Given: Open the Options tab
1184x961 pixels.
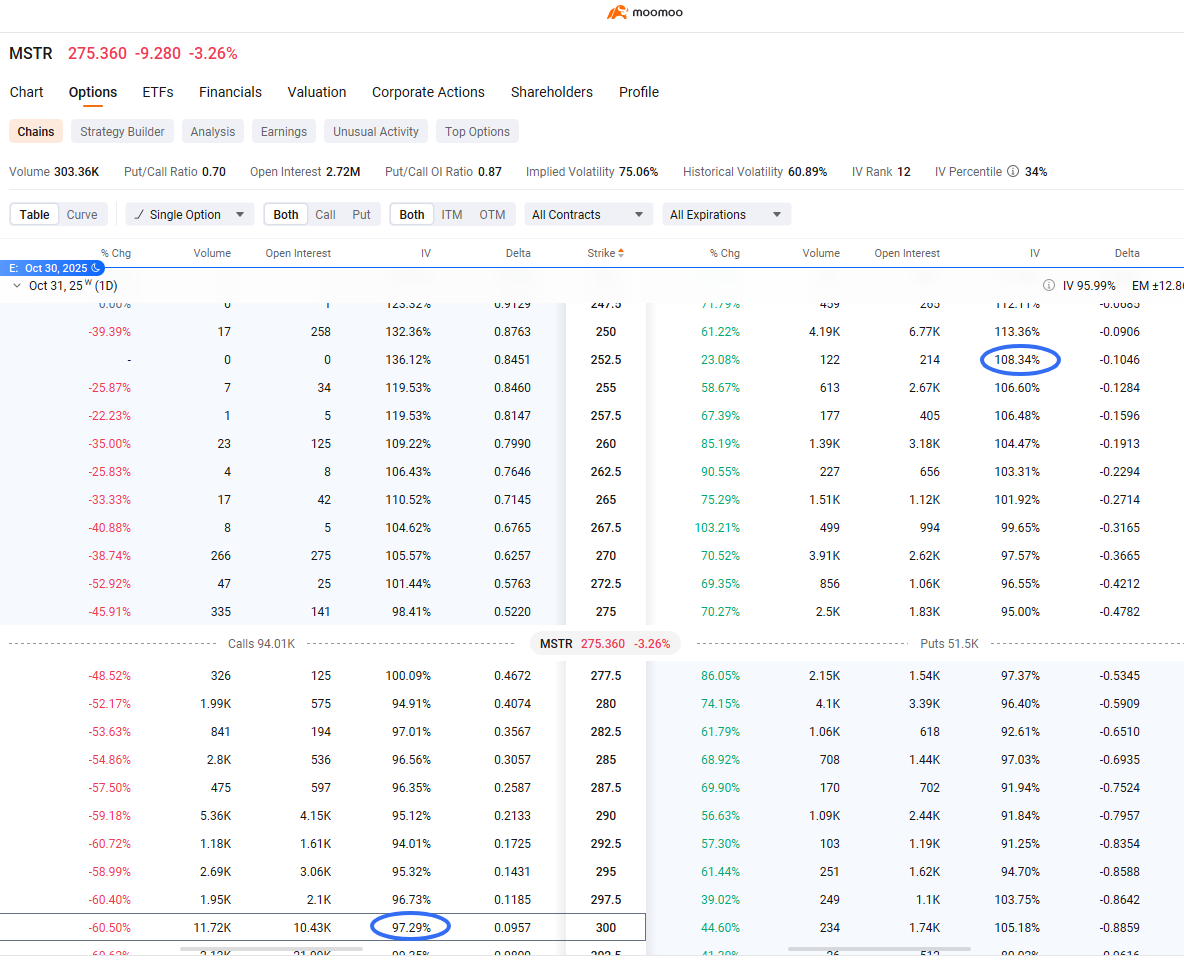Looking at the screenshot, I should point(93,92).
